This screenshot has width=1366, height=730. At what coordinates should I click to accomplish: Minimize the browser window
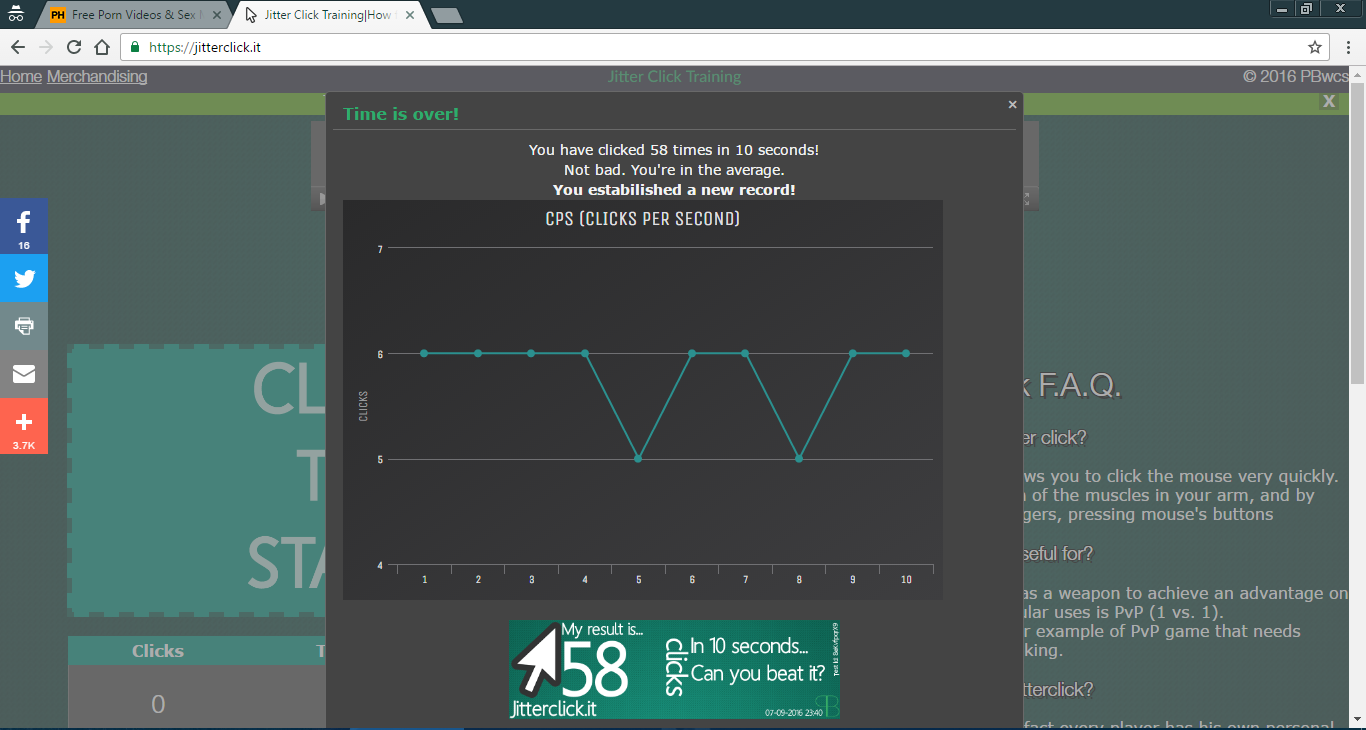click(x=1283, y=8)
